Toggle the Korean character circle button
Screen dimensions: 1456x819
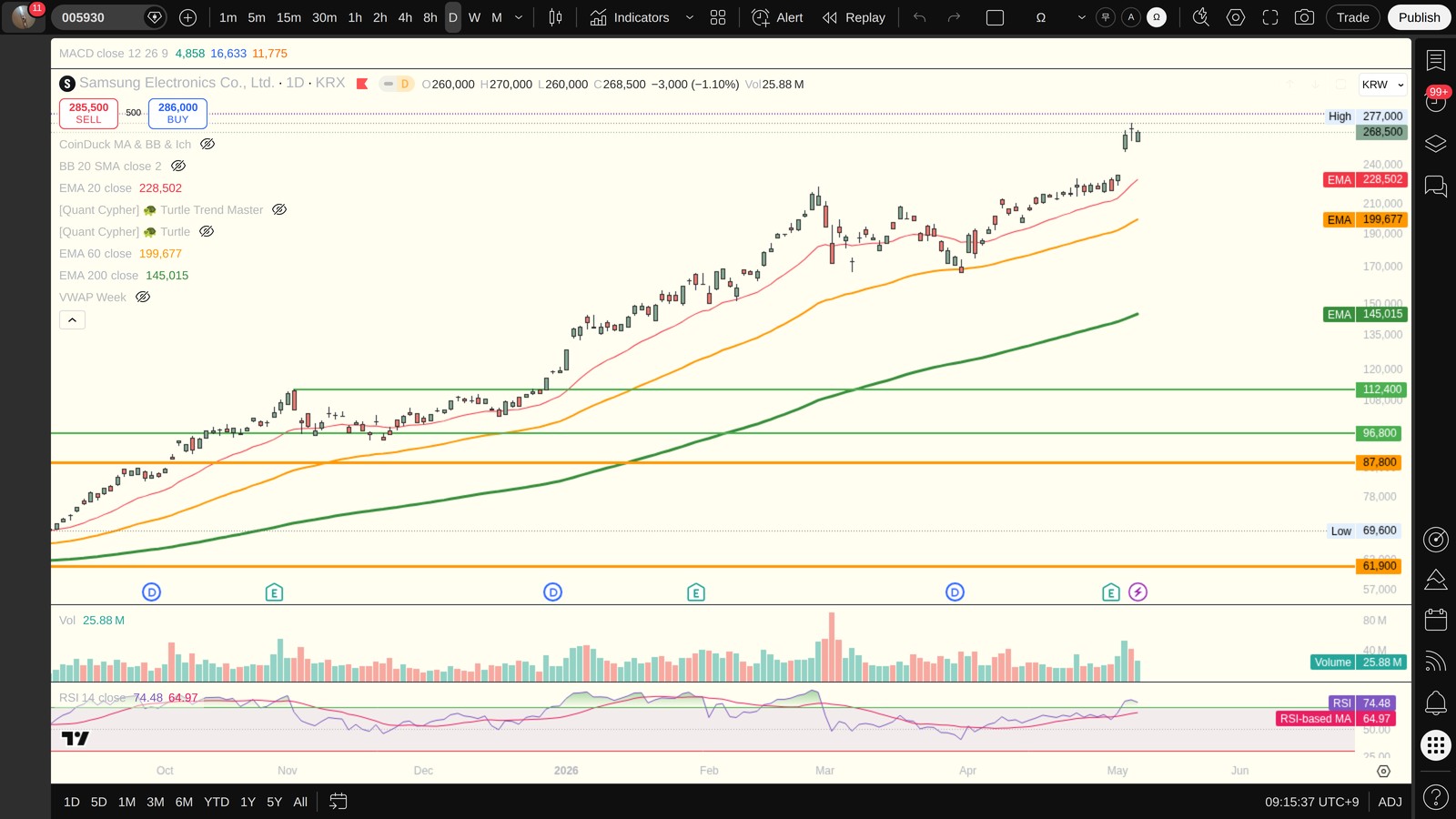click(1106, 17)
